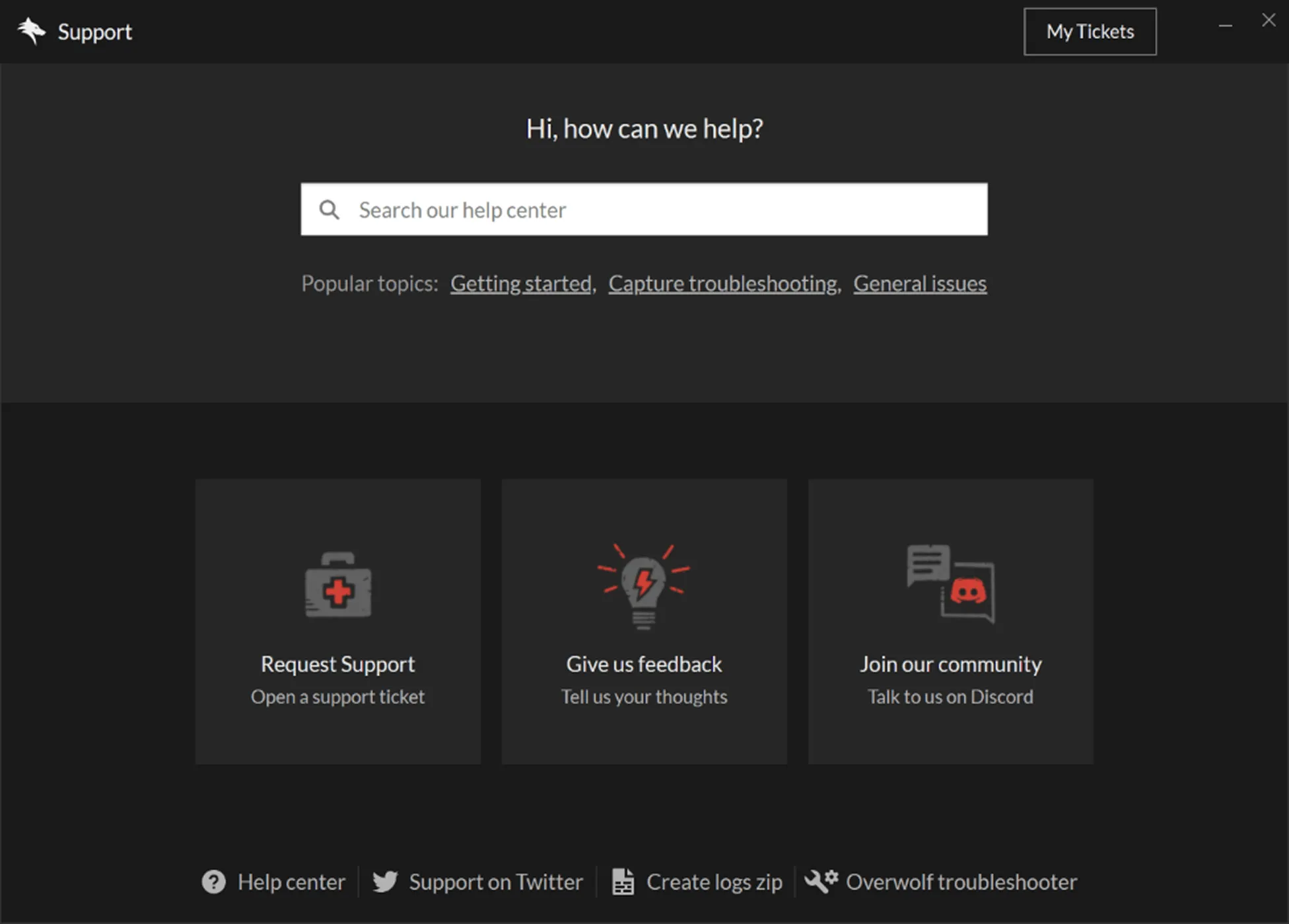Click the first-aid kit support icon
Viewport: 1289px width, 924px height.
tap(338, 585)
